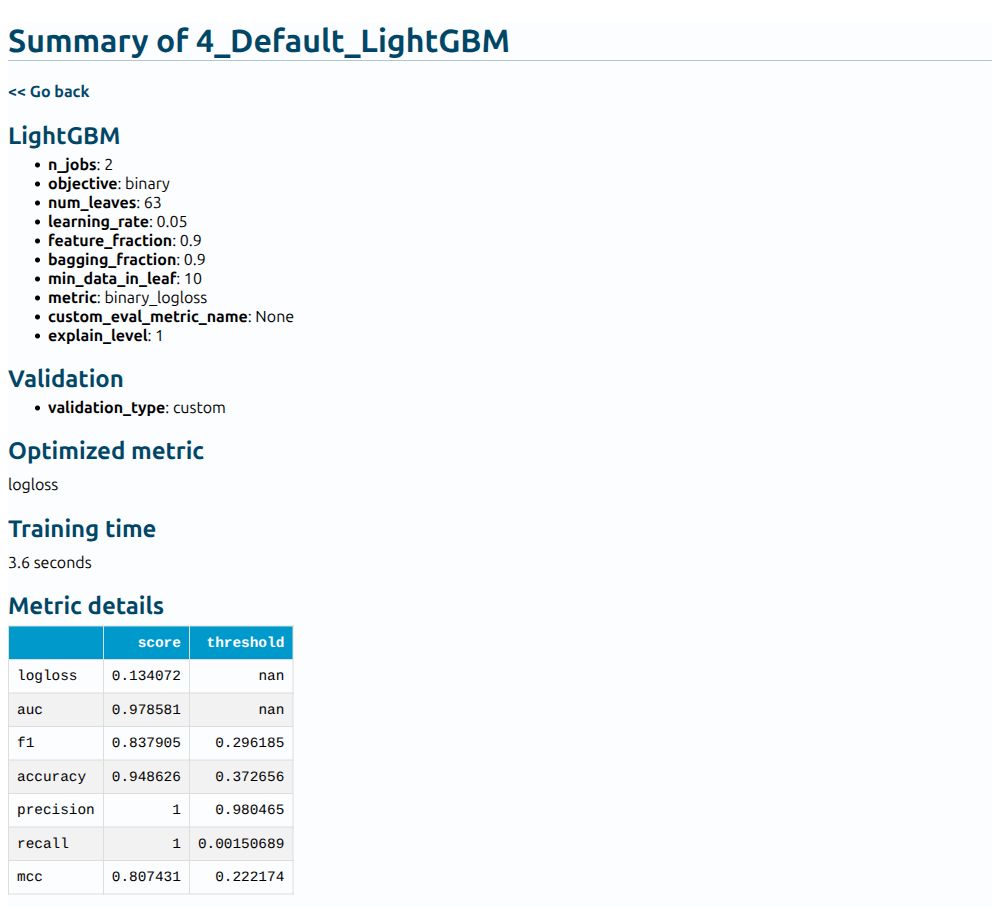Select the validation_type: custom entry
Screen dimensions: 1000x907
point(136,408)
